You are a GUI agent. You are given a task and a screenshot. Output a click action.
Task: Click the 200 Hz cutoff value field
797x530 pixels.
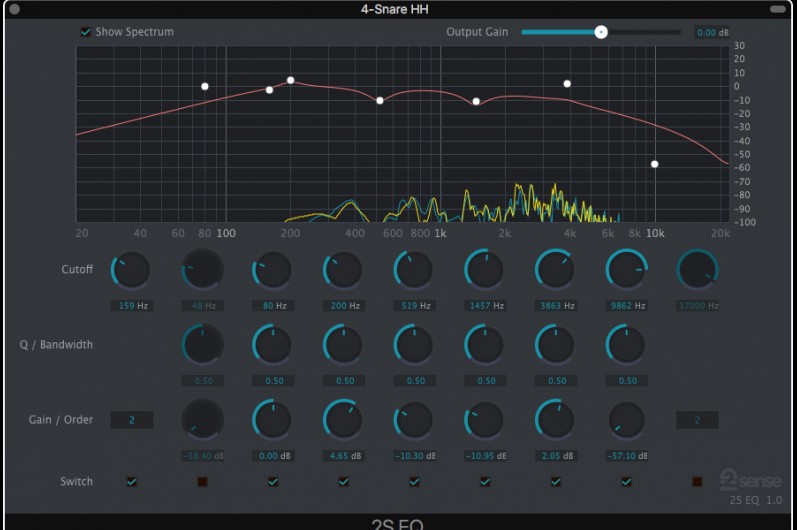point(343,306)
